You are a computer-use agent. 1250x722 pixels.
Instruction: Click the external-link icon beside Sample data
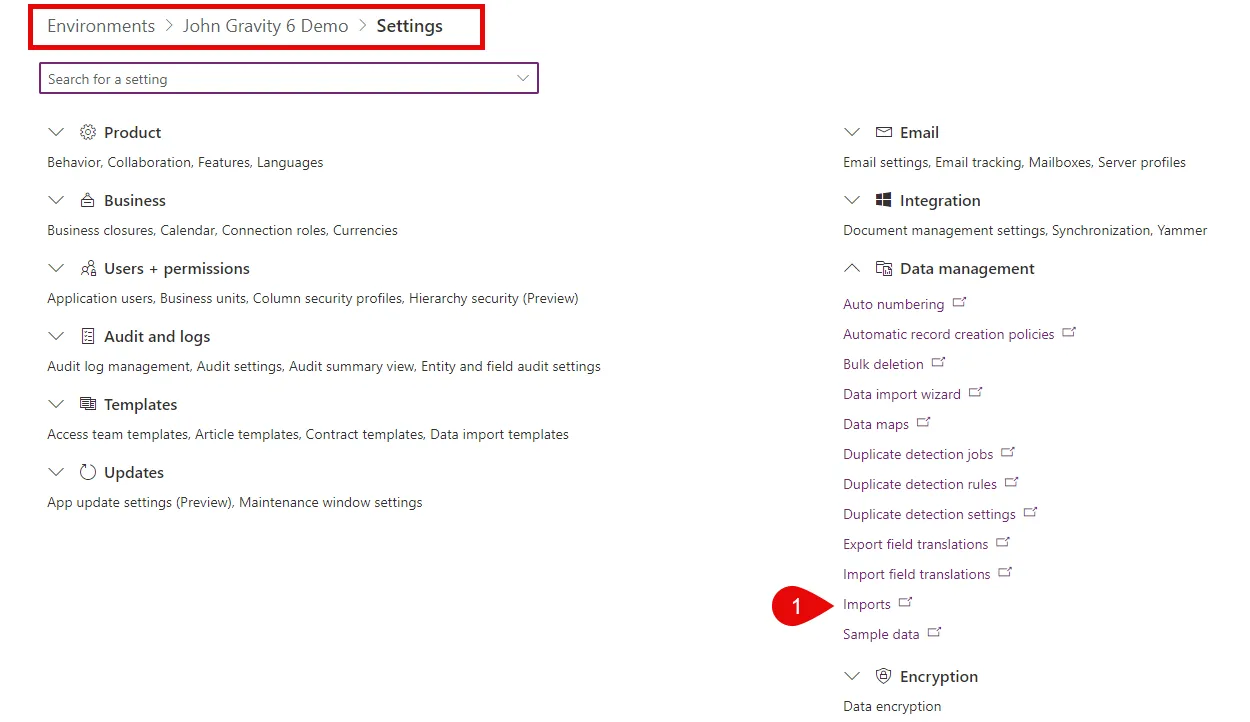pos(935,632)
